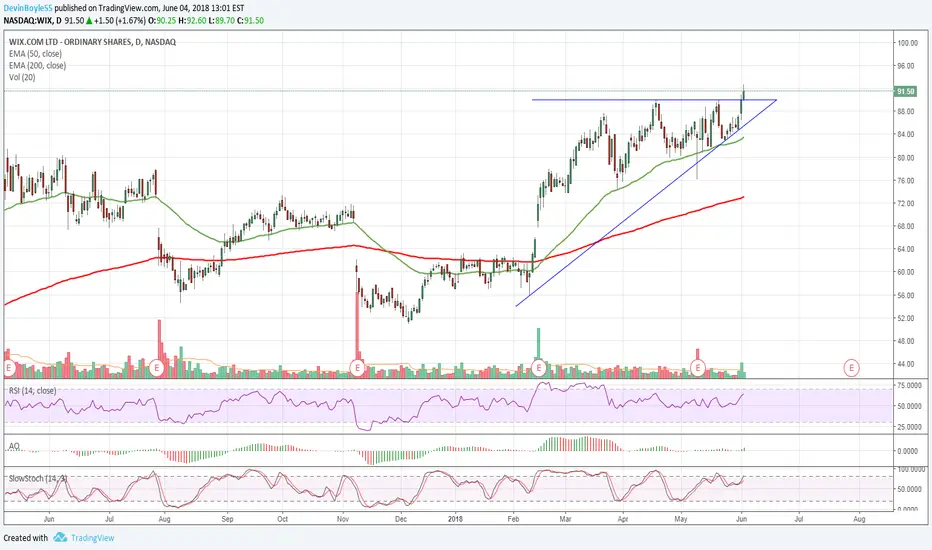Click the 25.0000 RSI axis label

[x=909, y=428]
